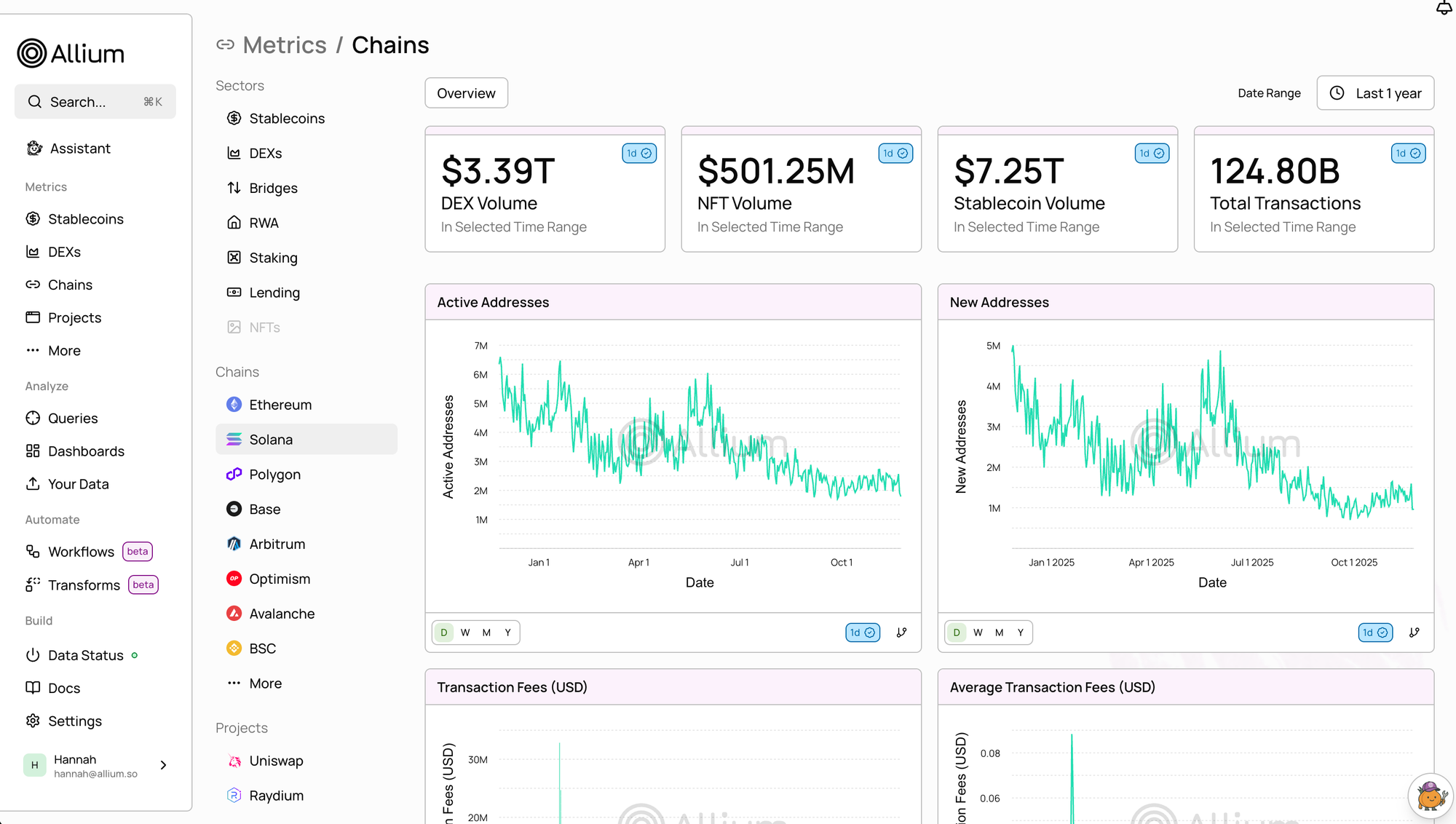The image size is (1456, 824).
Task: Open the mascot chat helper icon
Action: [x=1431, y=796]
